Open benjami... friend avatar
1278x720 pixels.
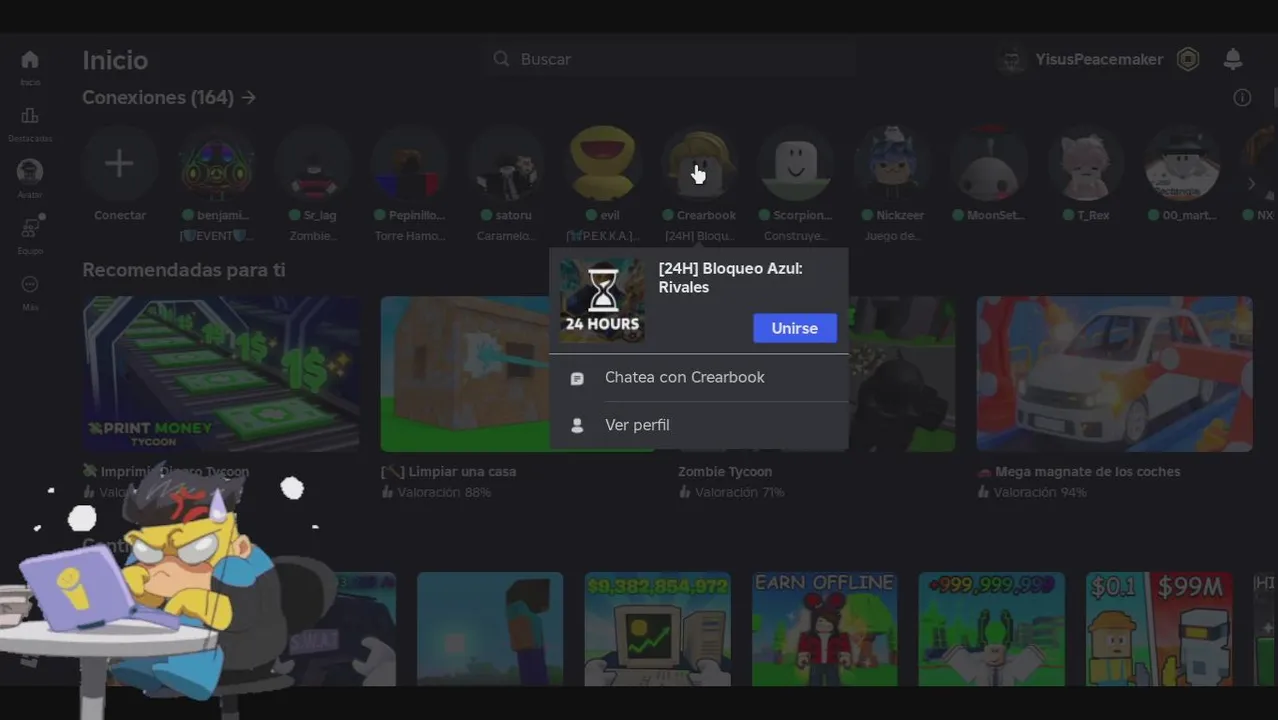point(216,164)
